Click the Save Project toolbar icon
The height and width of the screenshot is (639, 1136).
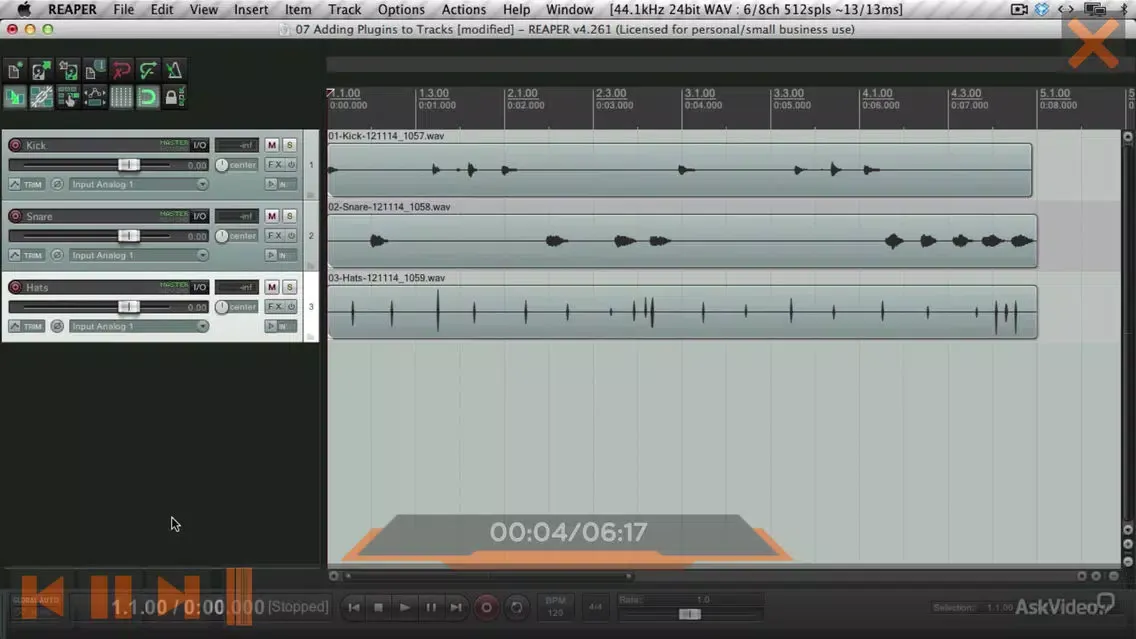[x=68, y=70]
